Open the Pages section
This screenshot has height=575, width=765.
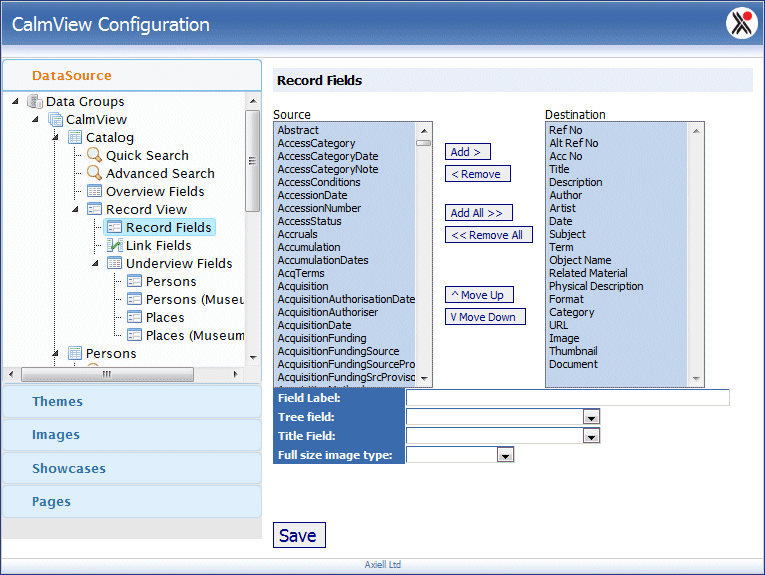coord(132,501)
